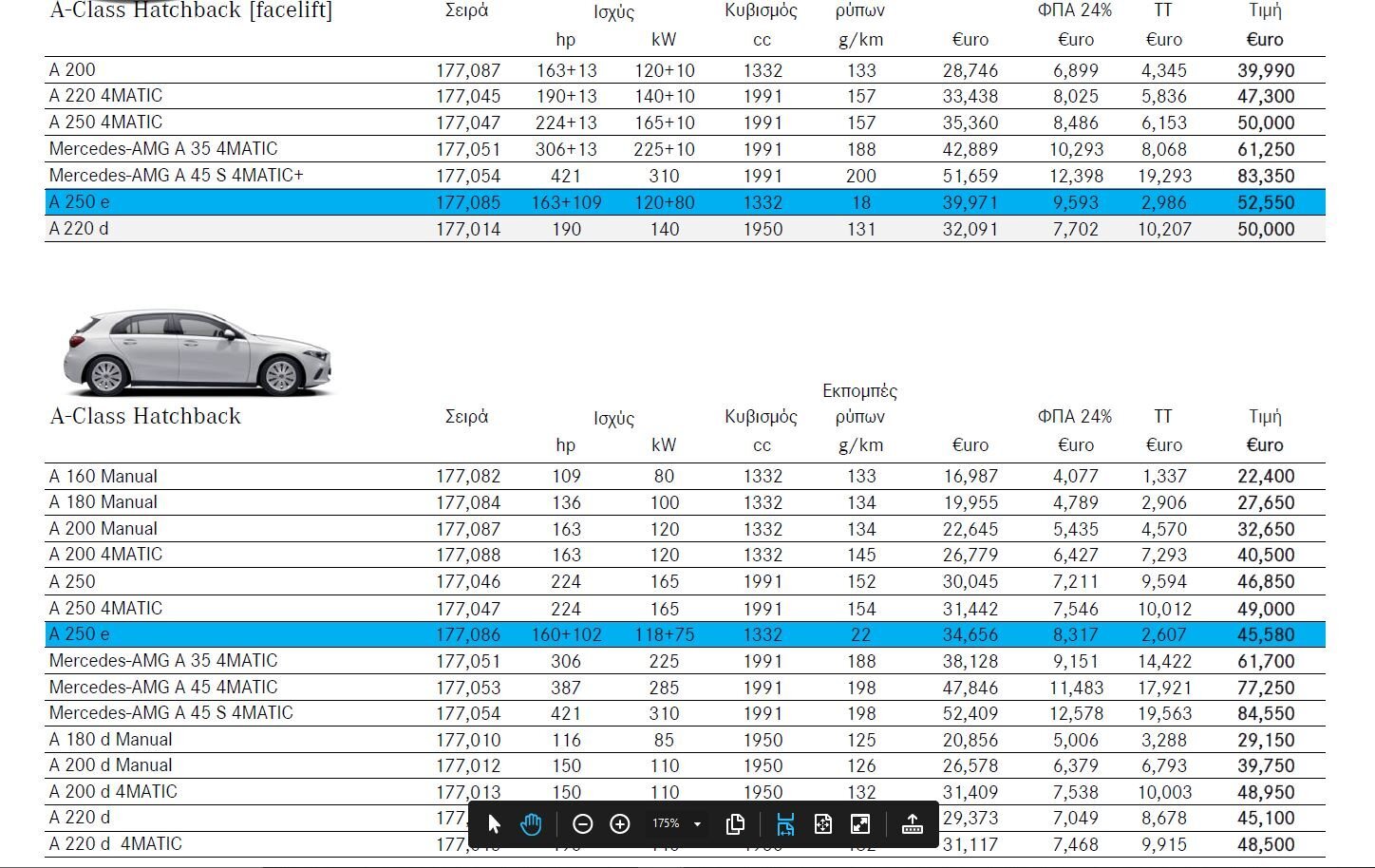Select the Mercedes-AMG A 45 S 4MATIC+ row name
The image size is (1375, 868).
(x=177, y=175)
